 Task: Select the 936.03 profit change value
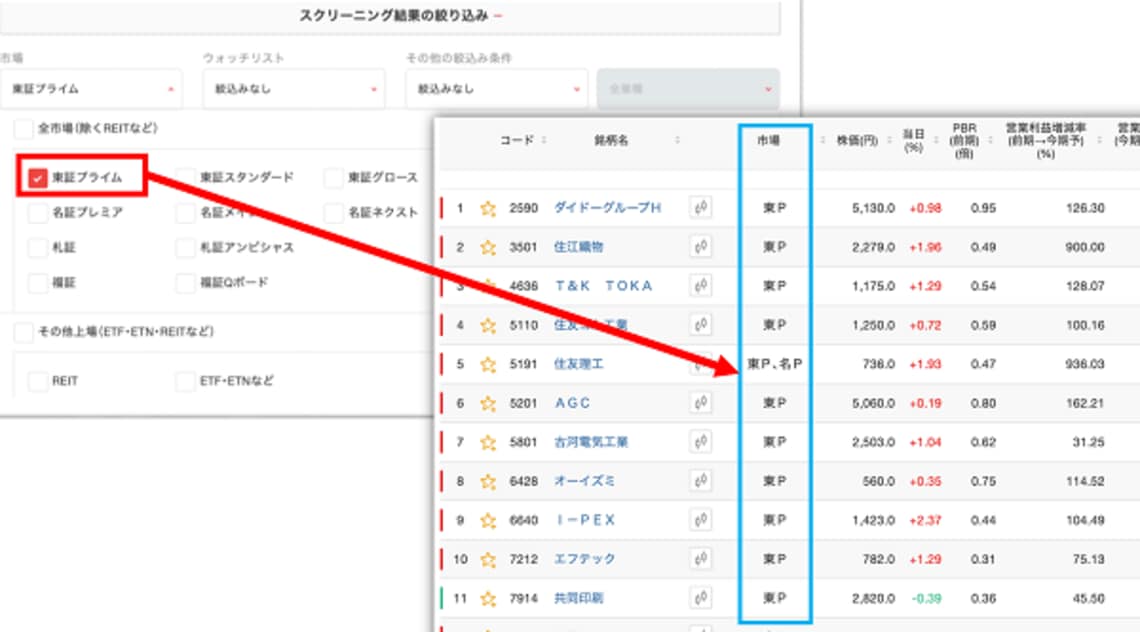1085,364
